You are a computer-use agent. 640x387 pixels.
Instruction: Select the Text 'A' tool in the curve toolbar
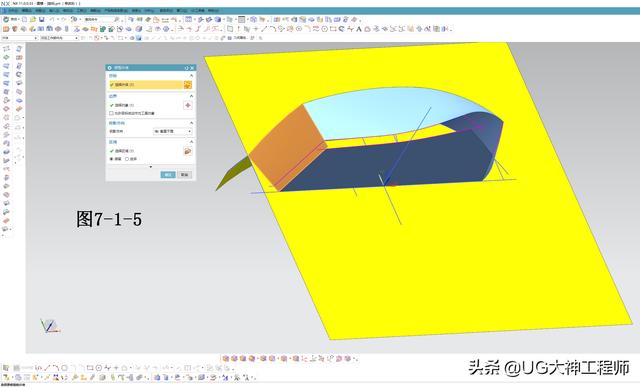coord(359,29)
